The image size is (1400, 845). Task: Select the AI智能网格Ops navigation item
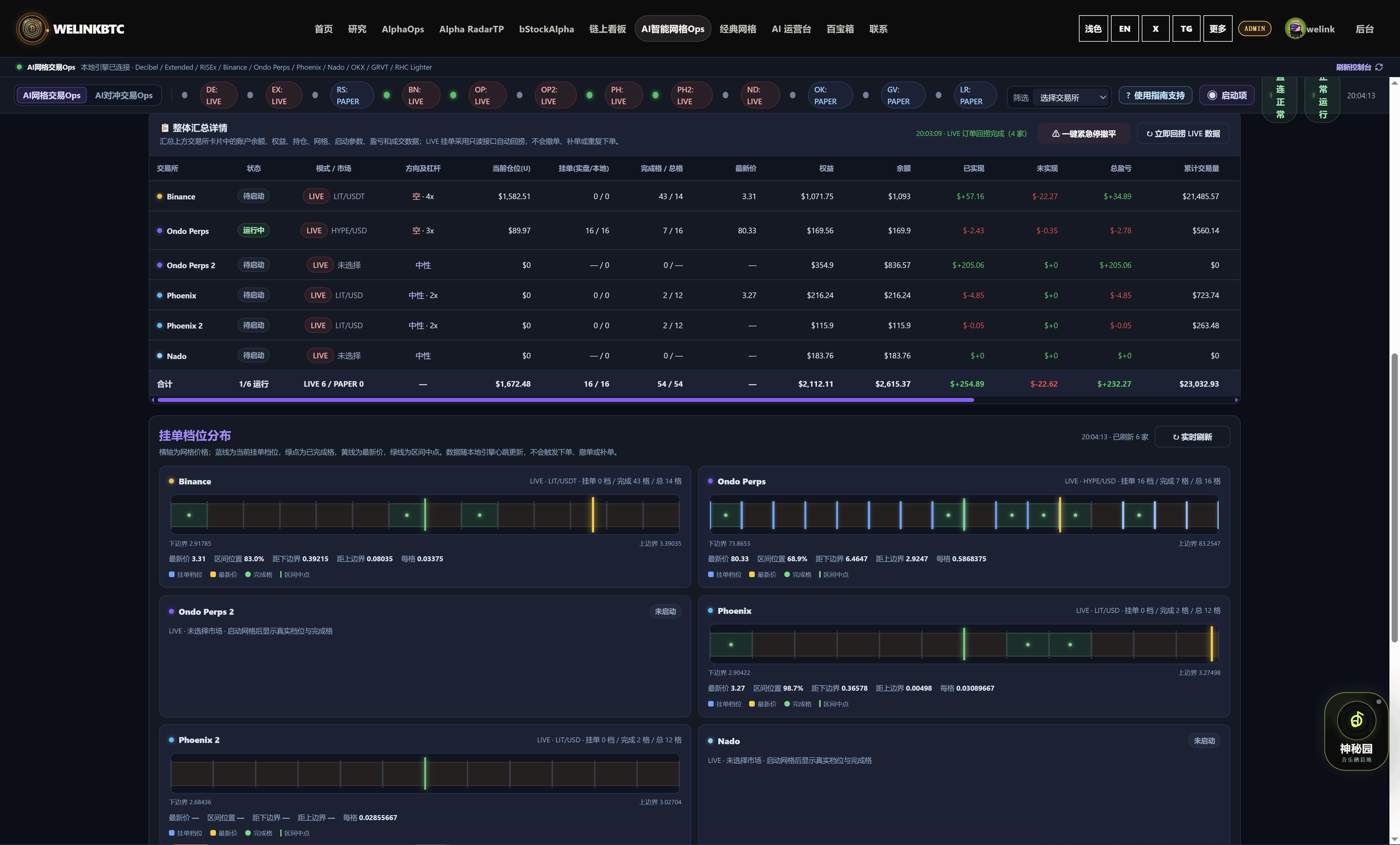coord(672,29)
